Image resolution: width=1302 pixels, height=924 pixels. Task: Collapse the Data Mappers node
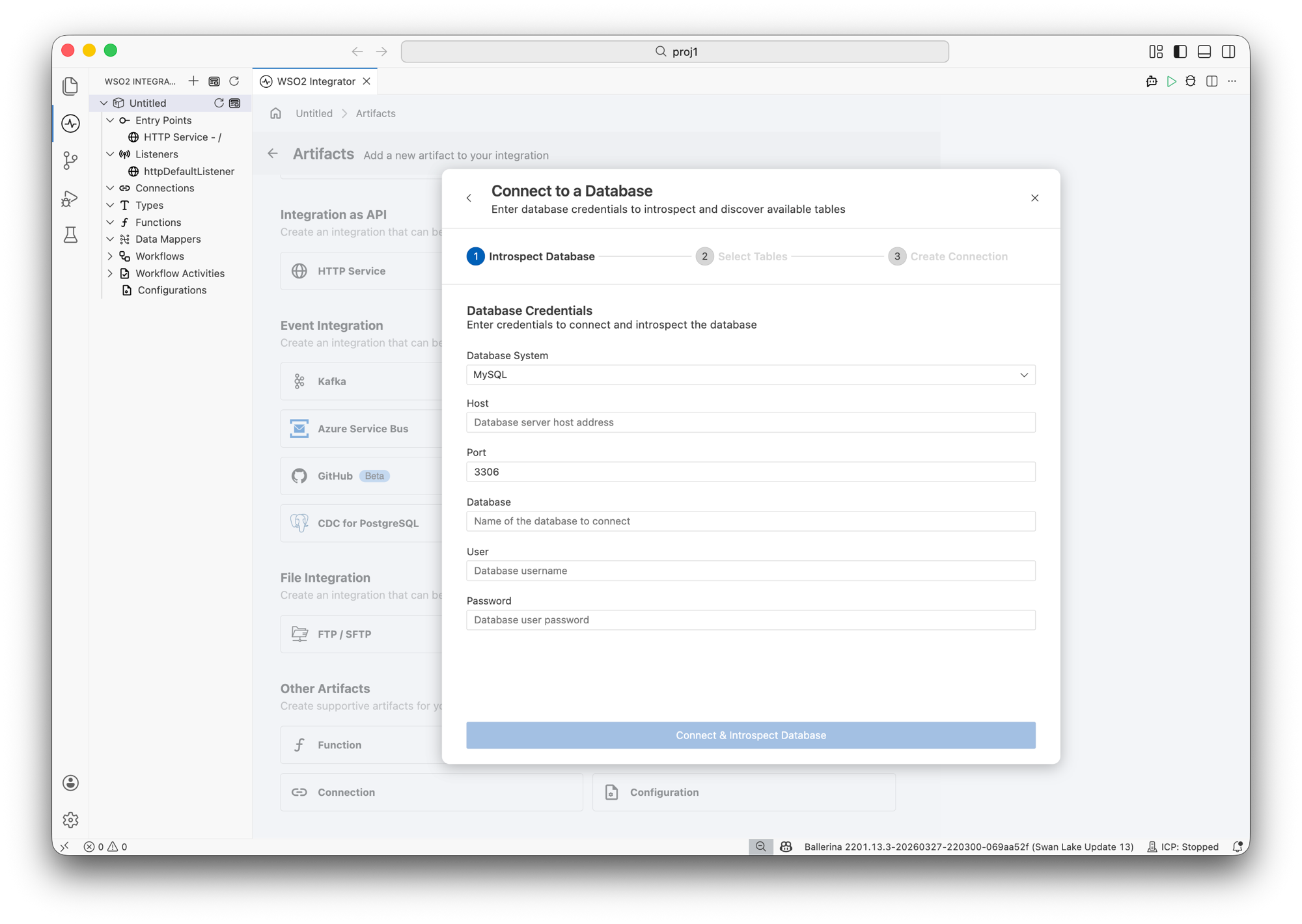(110, 239)
